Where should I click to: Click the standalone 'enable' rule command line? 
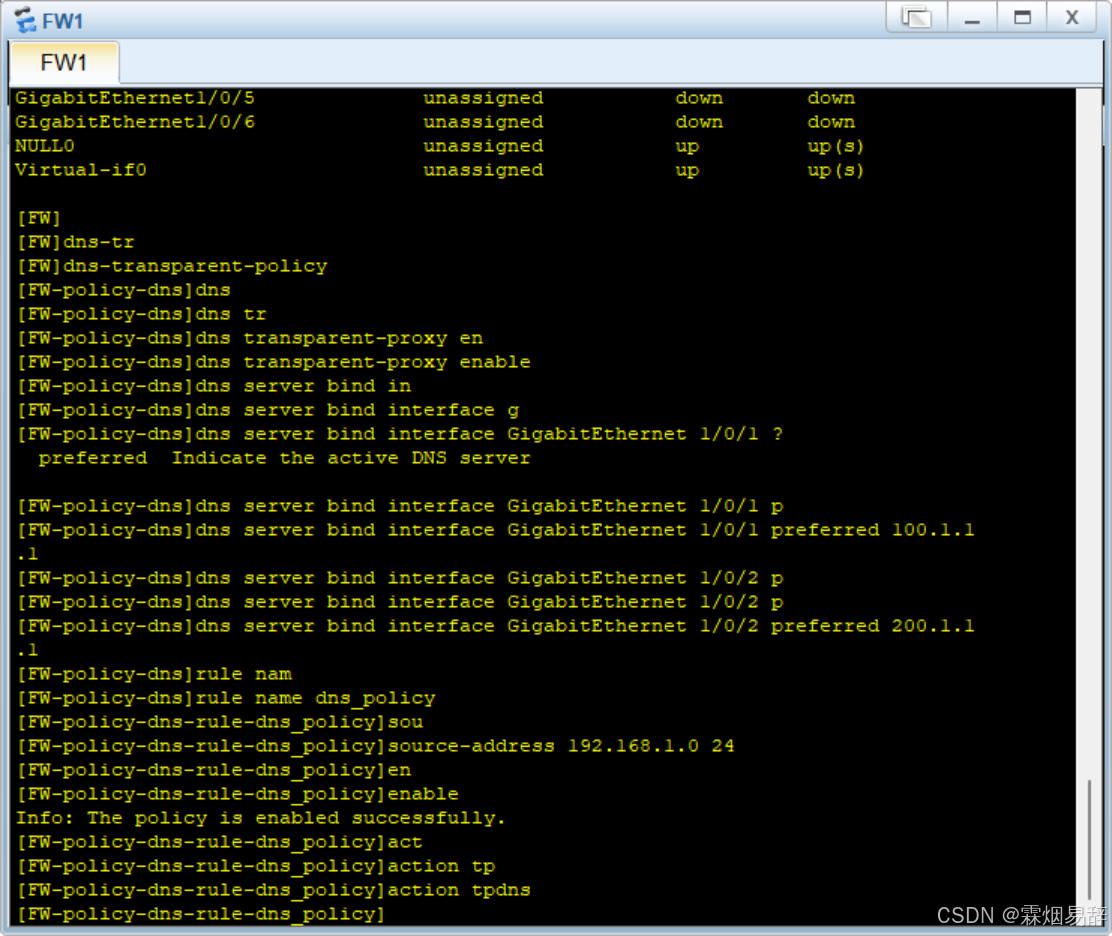[238, 793]
